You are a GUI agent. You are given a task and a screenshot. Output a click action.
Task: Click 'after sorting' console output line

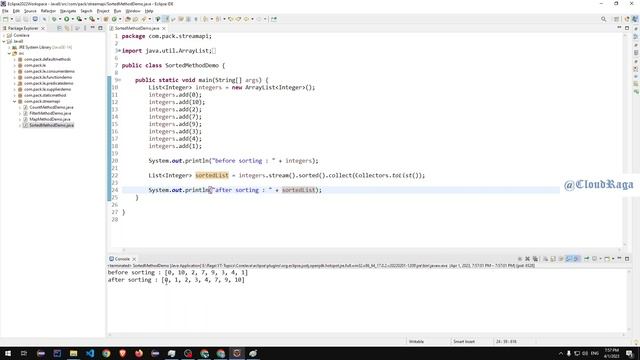[x=176, y=280]
